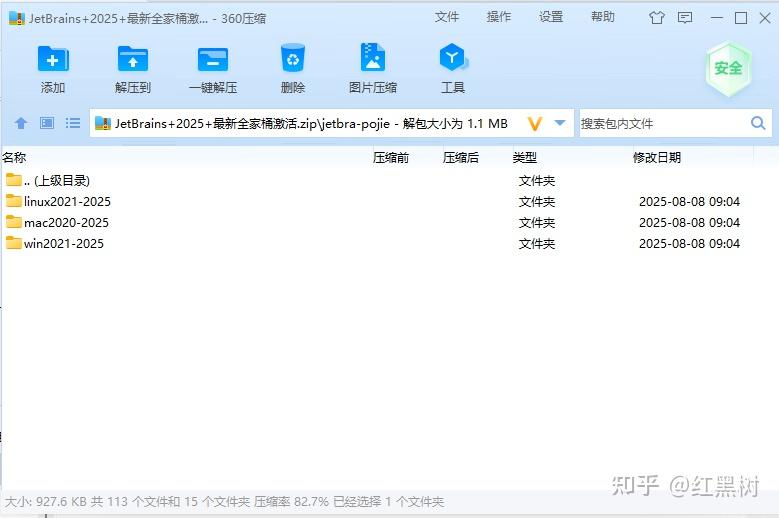The image size is (779, 518).
Task: Click the folder icon of win2021-2025
Action: coord(14,242)
